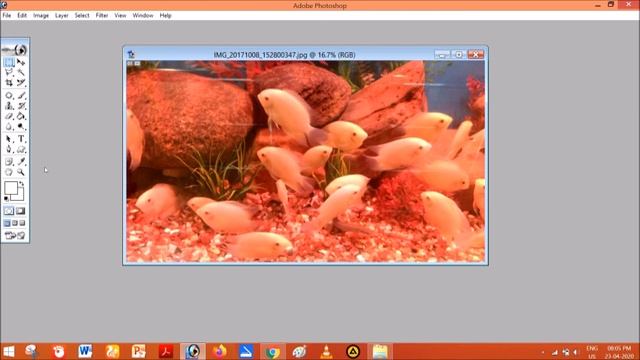Choose the Blur tool
Screen dimensions: 640x360
tap(9, 127)
